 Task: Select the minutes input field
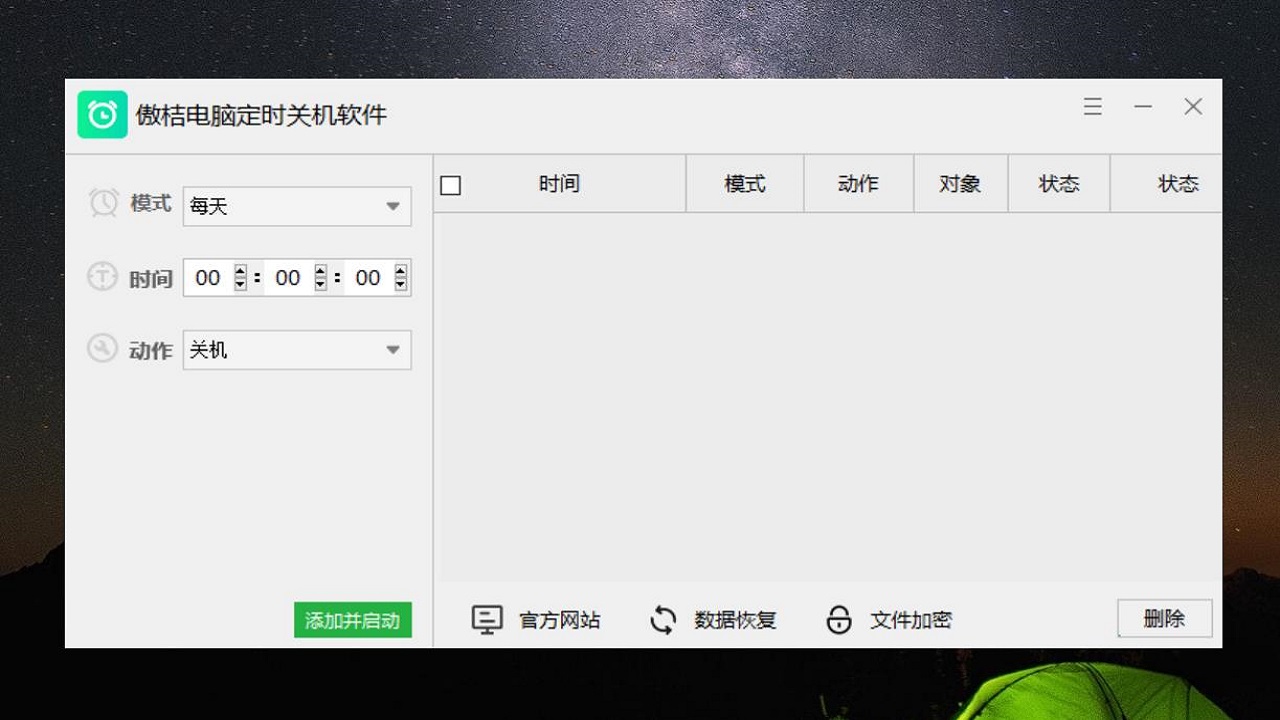click(288, 278)
